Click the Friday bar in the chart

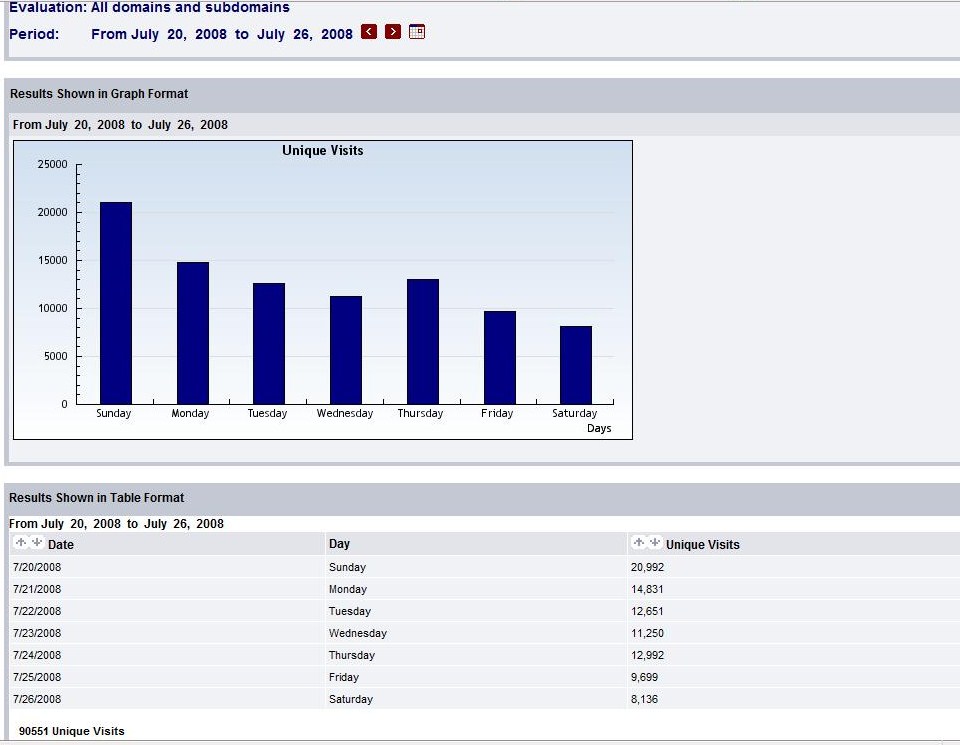click(500, 358)
